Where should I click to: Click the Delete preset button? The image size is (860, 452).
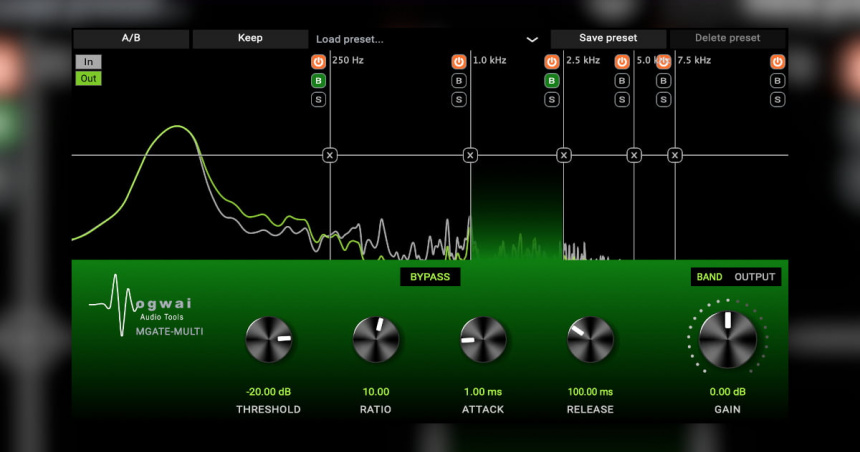coord(728,38)
